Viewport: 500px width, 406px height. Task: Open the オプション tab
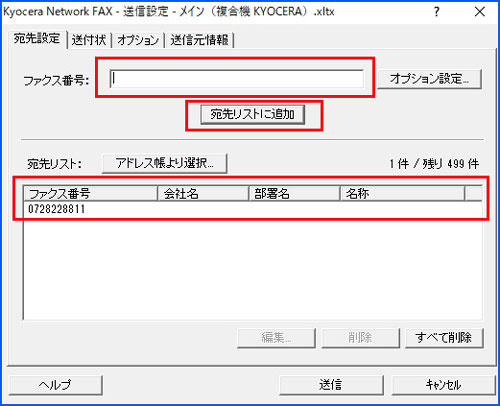[x=138, y=40]
